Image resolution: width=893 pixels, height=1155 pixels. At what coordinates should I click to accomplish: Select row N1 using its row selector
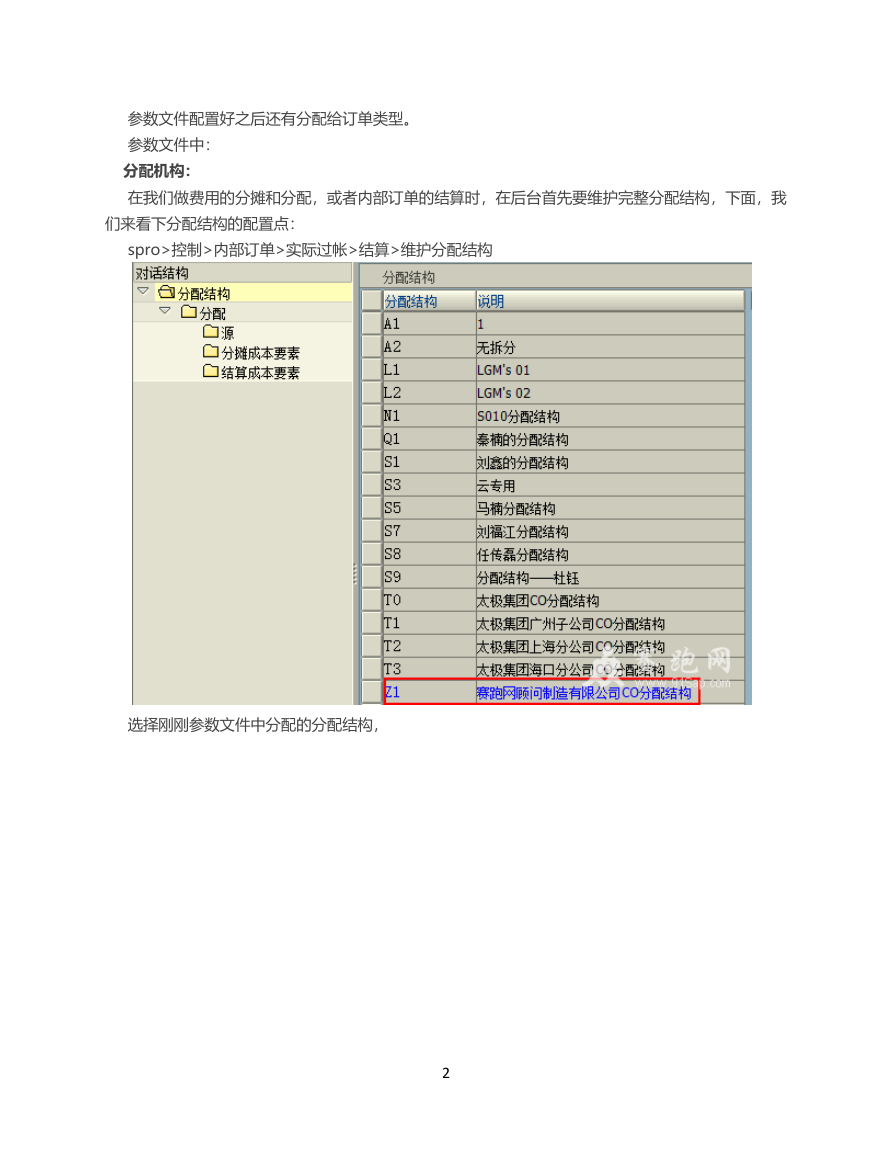tap(371, 416)
